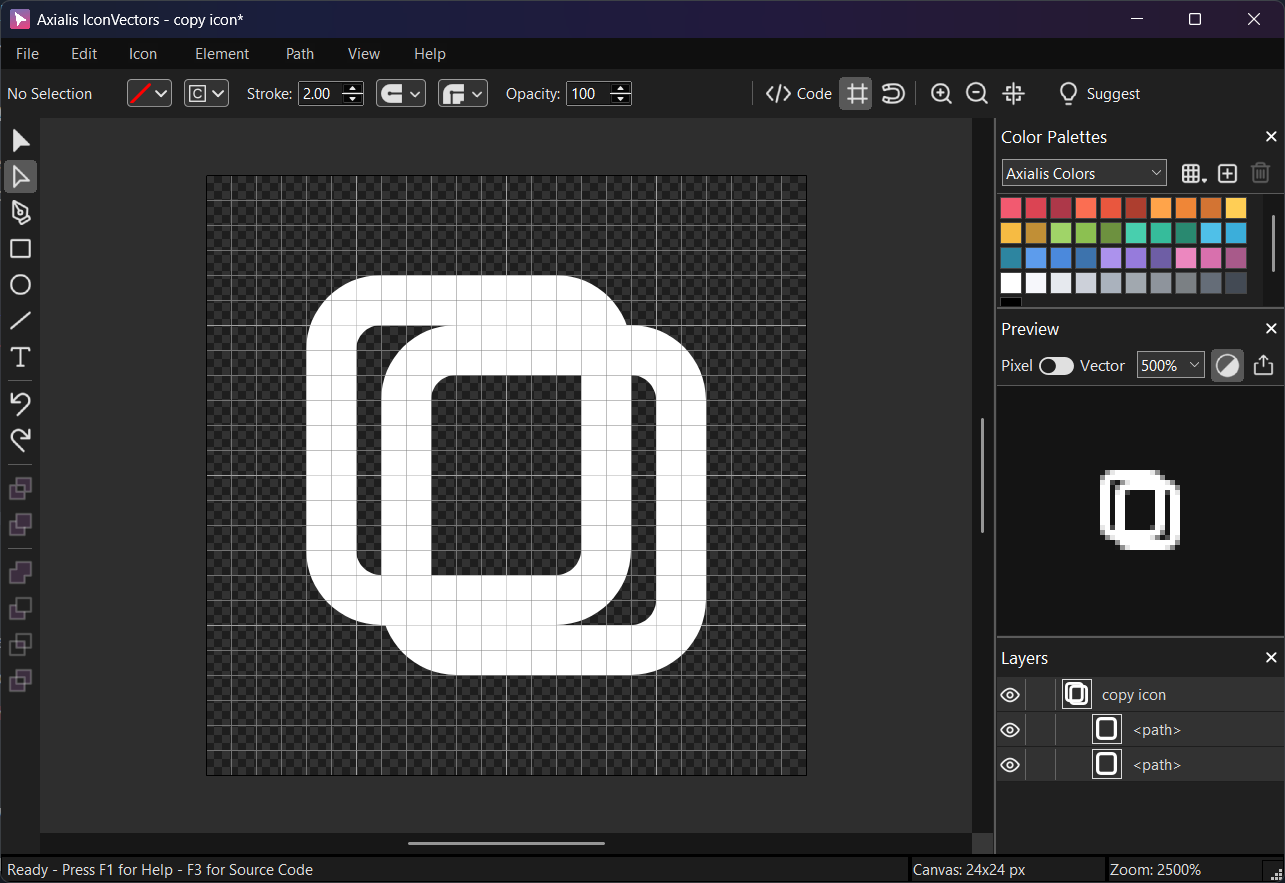Screen dimensions: 1285x883
Task: Hide the first path layer
Action: point(1009,729)
